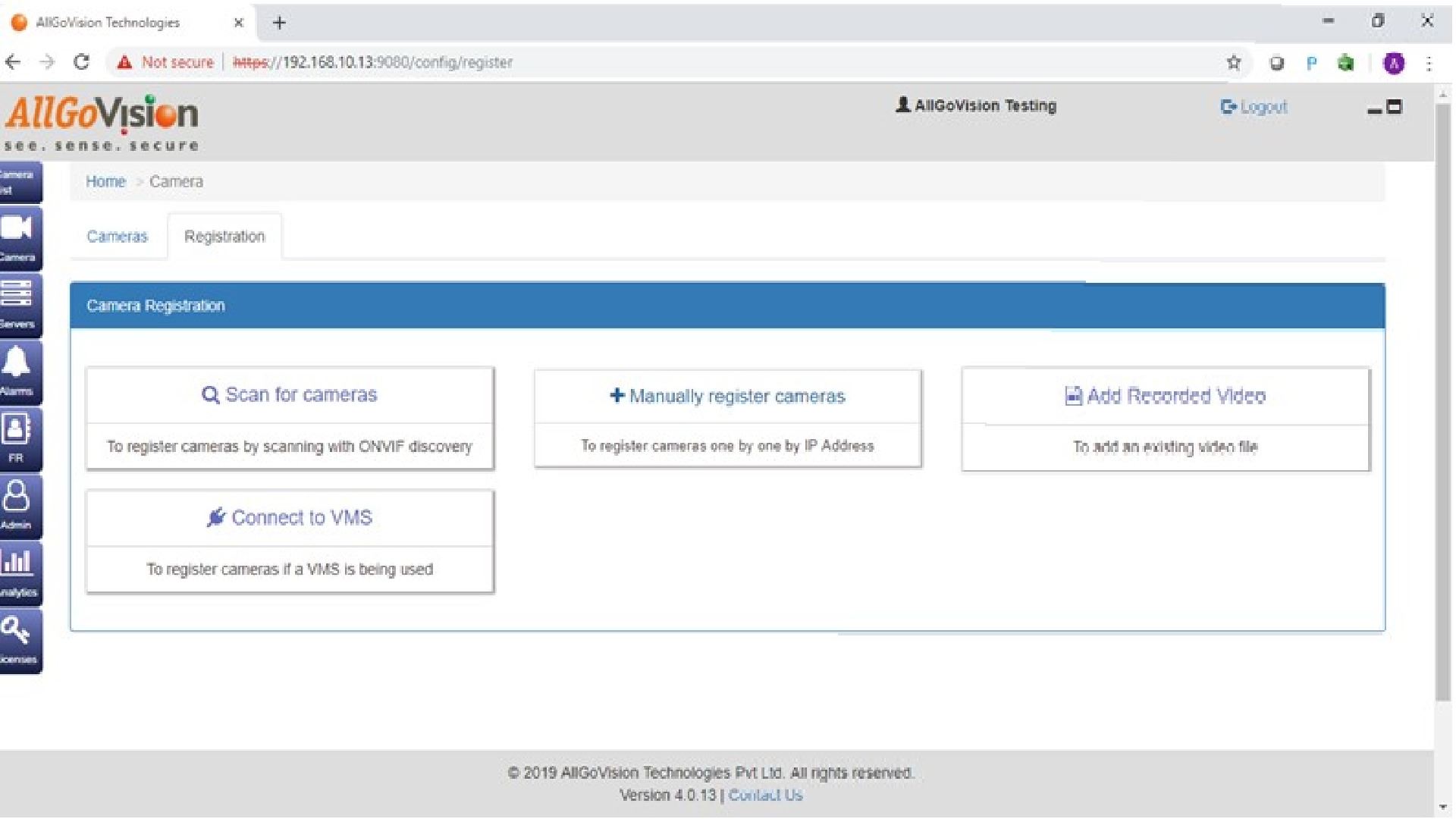Click 'To register cameras if a VMS is being used'
The image size is (1456, 819).
tap(290, 570)
